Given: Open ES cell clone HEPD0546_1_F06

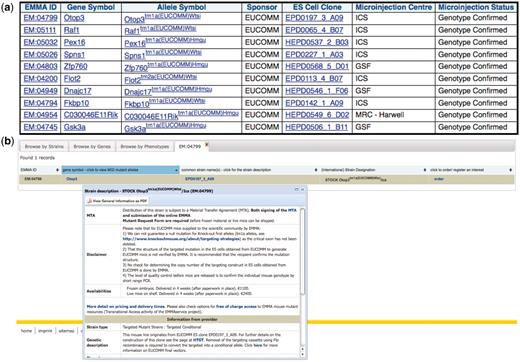Looking at the screenshot, I should point(317,91).
